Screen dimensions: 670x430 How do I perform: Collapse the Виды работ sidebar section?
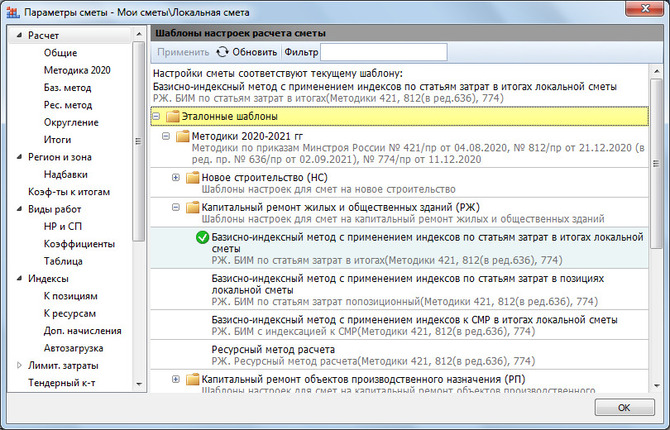pos(19,209)
